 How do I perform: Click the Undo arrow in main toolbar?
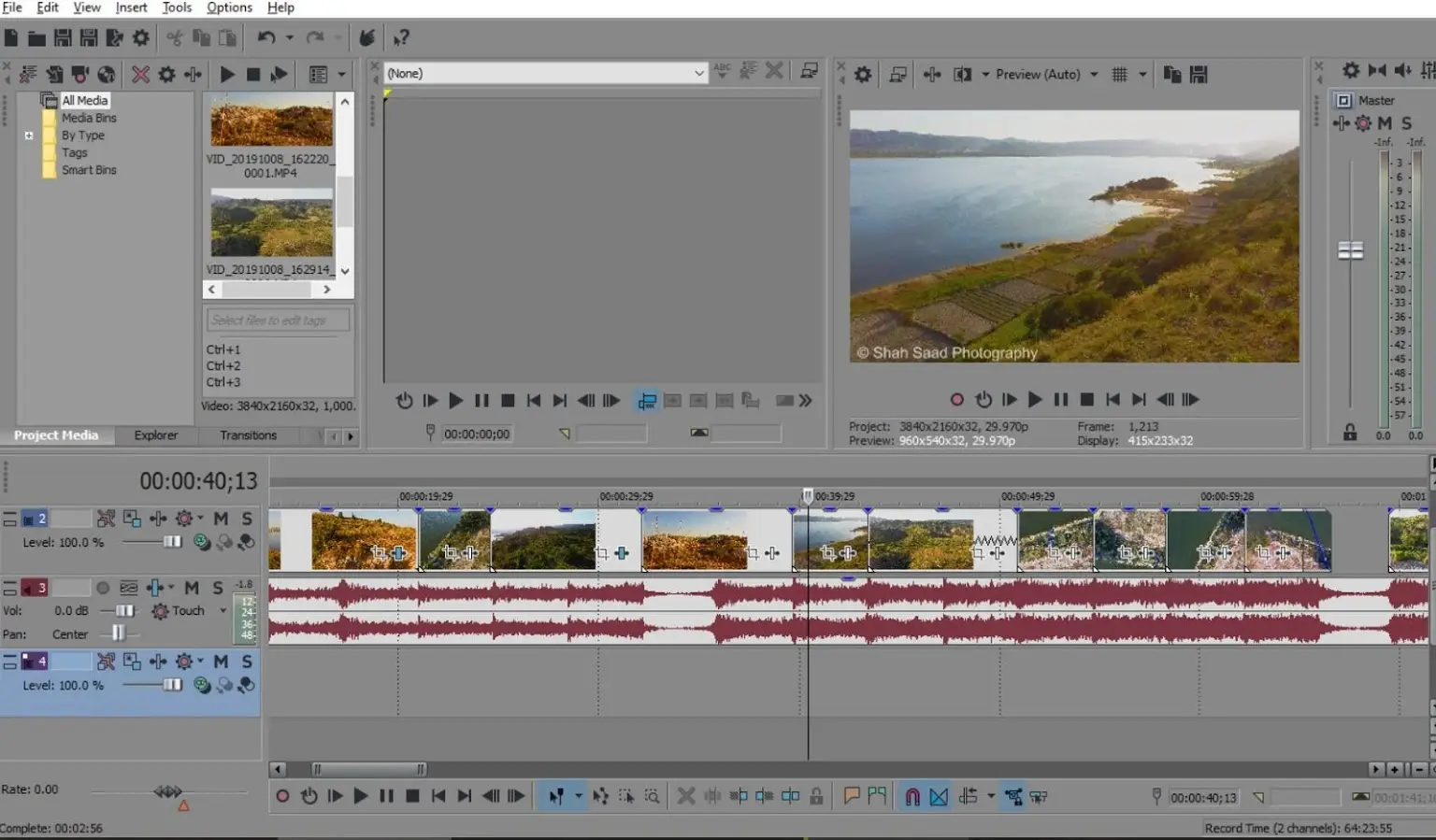tap(266, 37)
